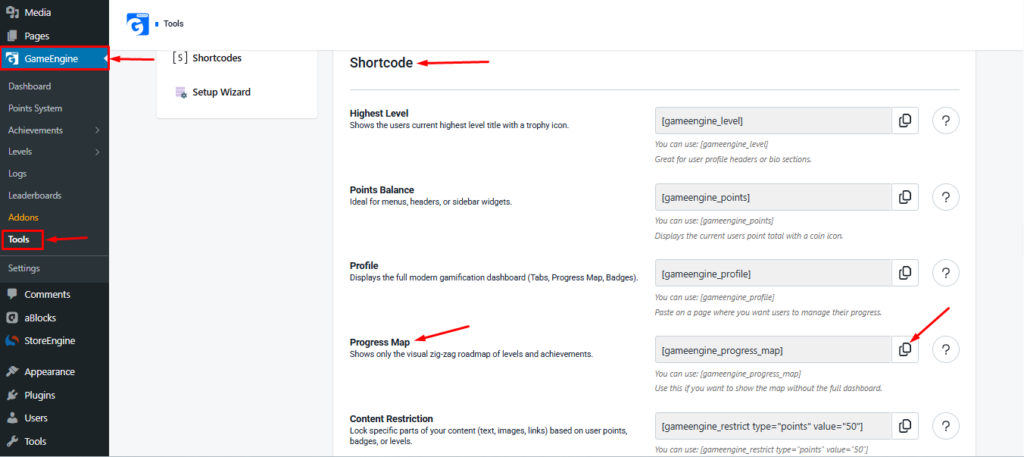Viewport: 1024px width, 457px height.
Task: Click the Media sidebar icon
Action: 12,12
